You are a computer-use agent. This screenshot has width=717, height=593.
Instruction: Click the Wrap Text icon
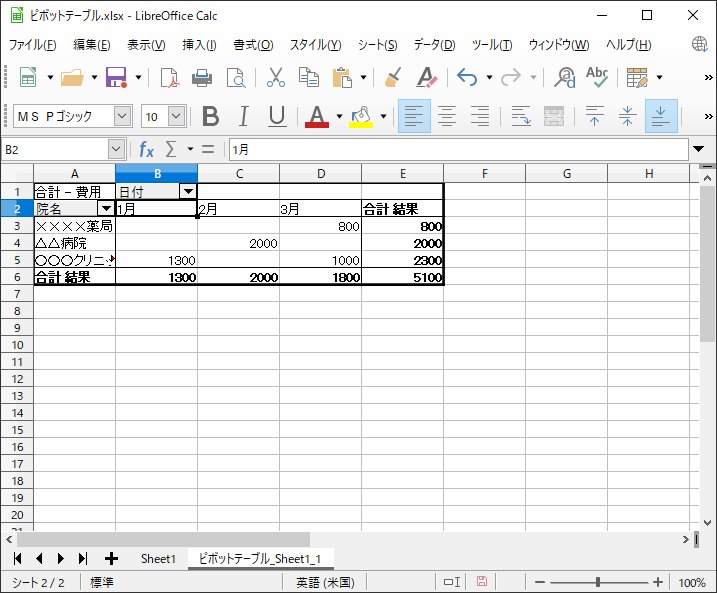pyautogui.click(x=521, y=116)
